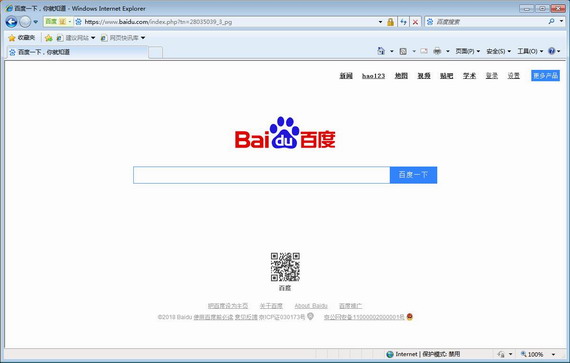Stop loading with the red X icon

click(415, 22)
